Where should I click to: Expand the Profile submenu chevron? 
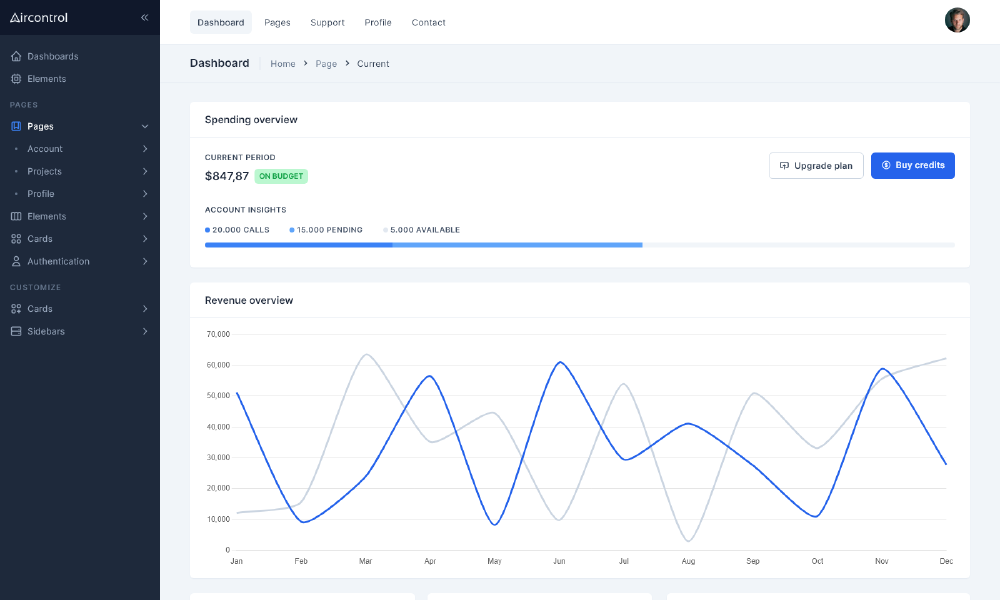[147, 194]
